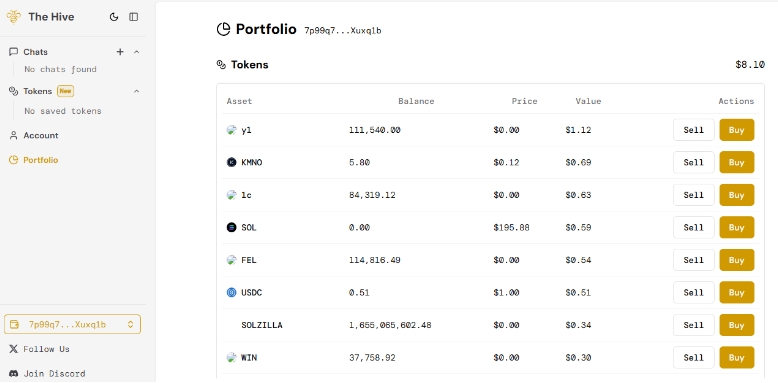Collapse the Tokens section chevron
Screen dimensions: 778x383
tap(137, 91)
